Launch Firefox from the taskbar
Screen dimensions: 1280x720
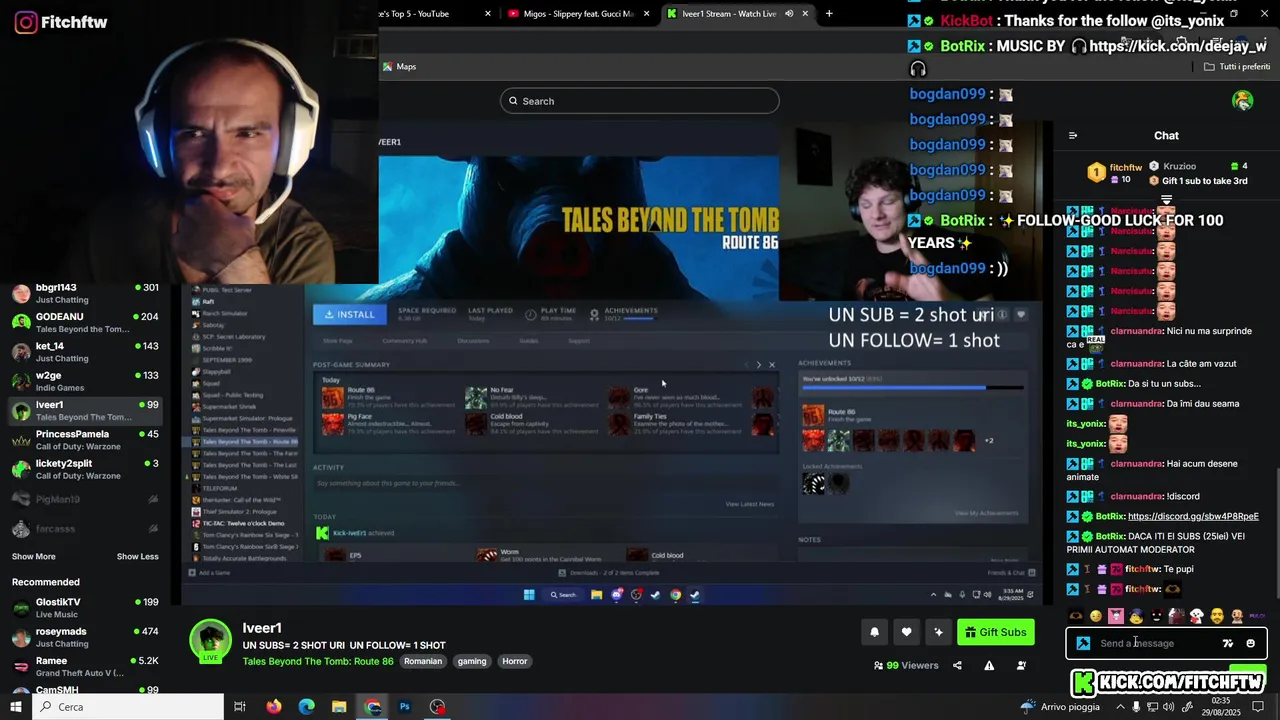coord(274,707)
